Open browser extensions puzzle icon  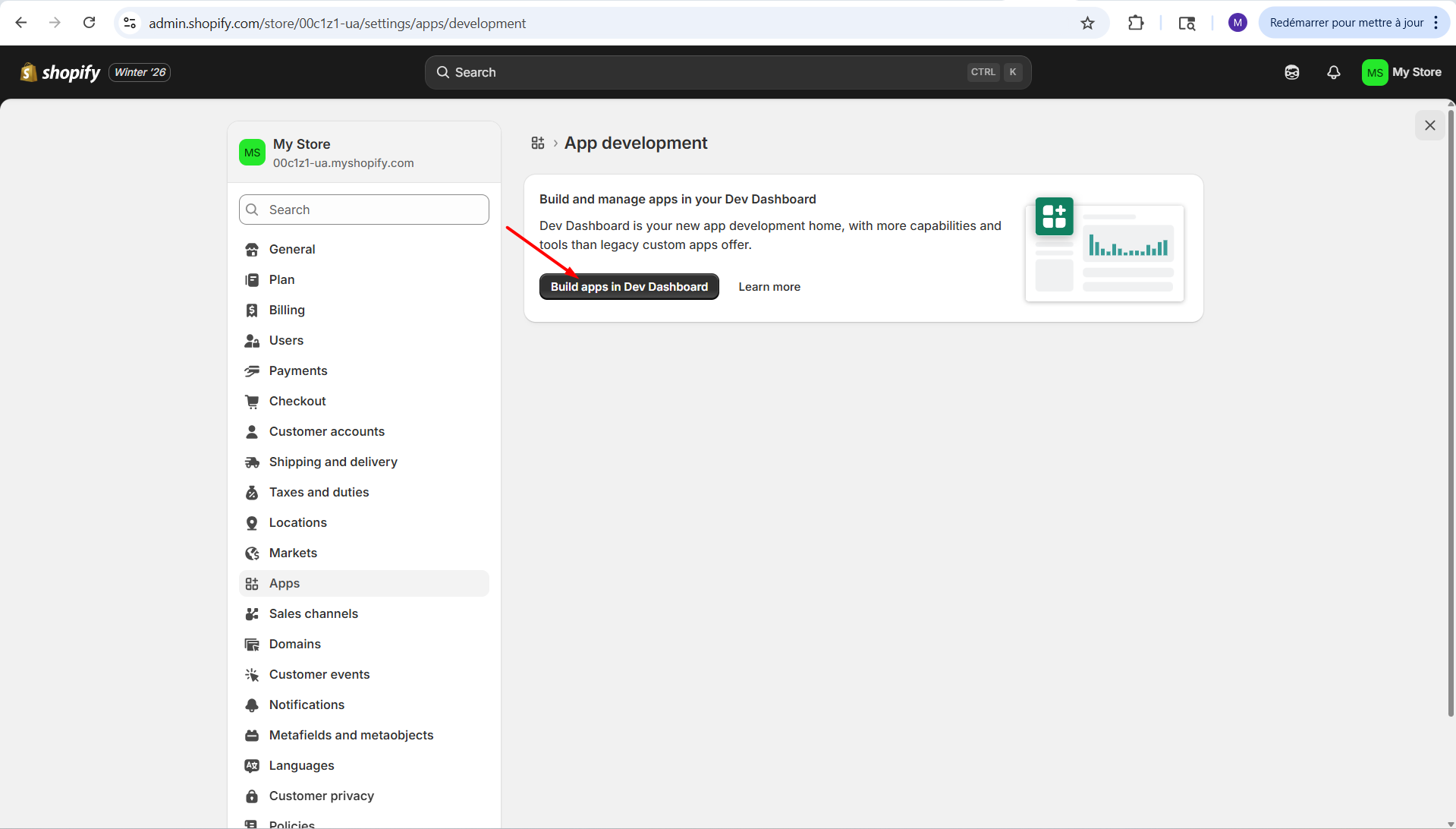click(x=1135, y=23)
